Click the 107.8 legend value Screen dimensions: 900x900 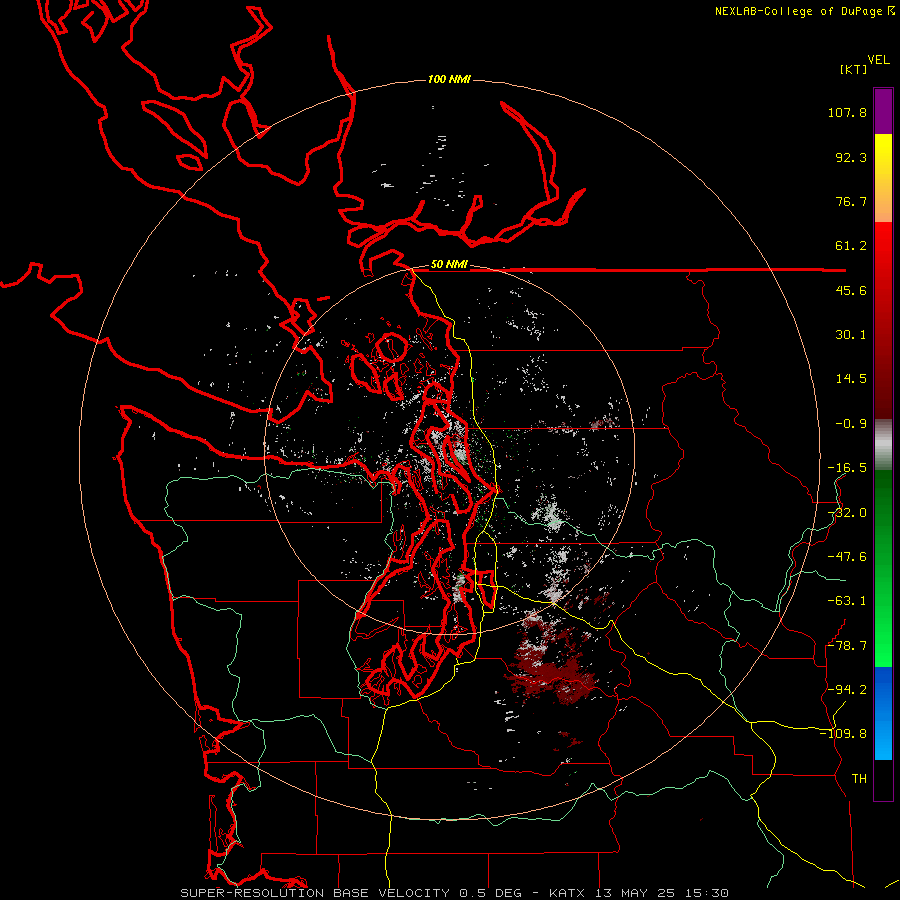(x=847, y=112)
